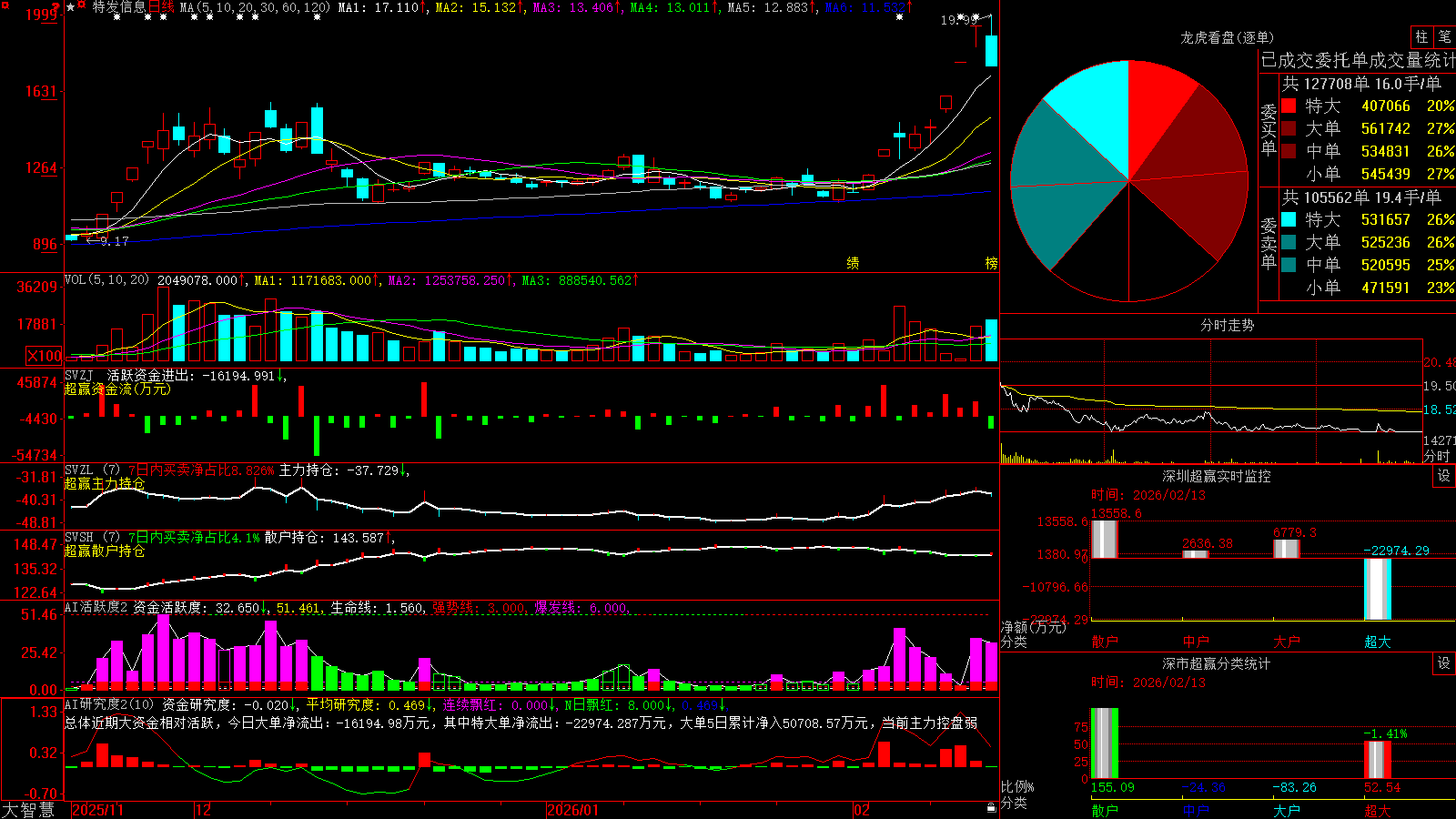
Task: Click AI研究度2(10) indicator name
Action: click(110, 704)
